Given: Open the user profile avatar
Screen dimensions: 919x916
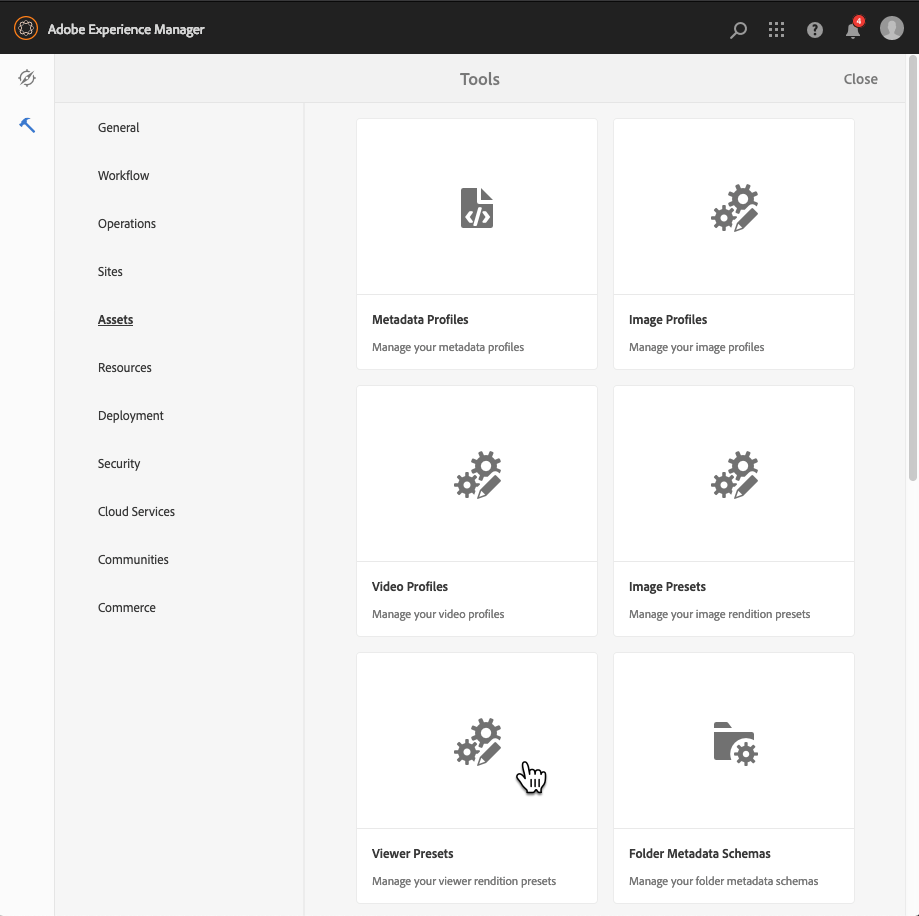Looking at the screenshot, I should pyautogui.click(x=891, y=28).
